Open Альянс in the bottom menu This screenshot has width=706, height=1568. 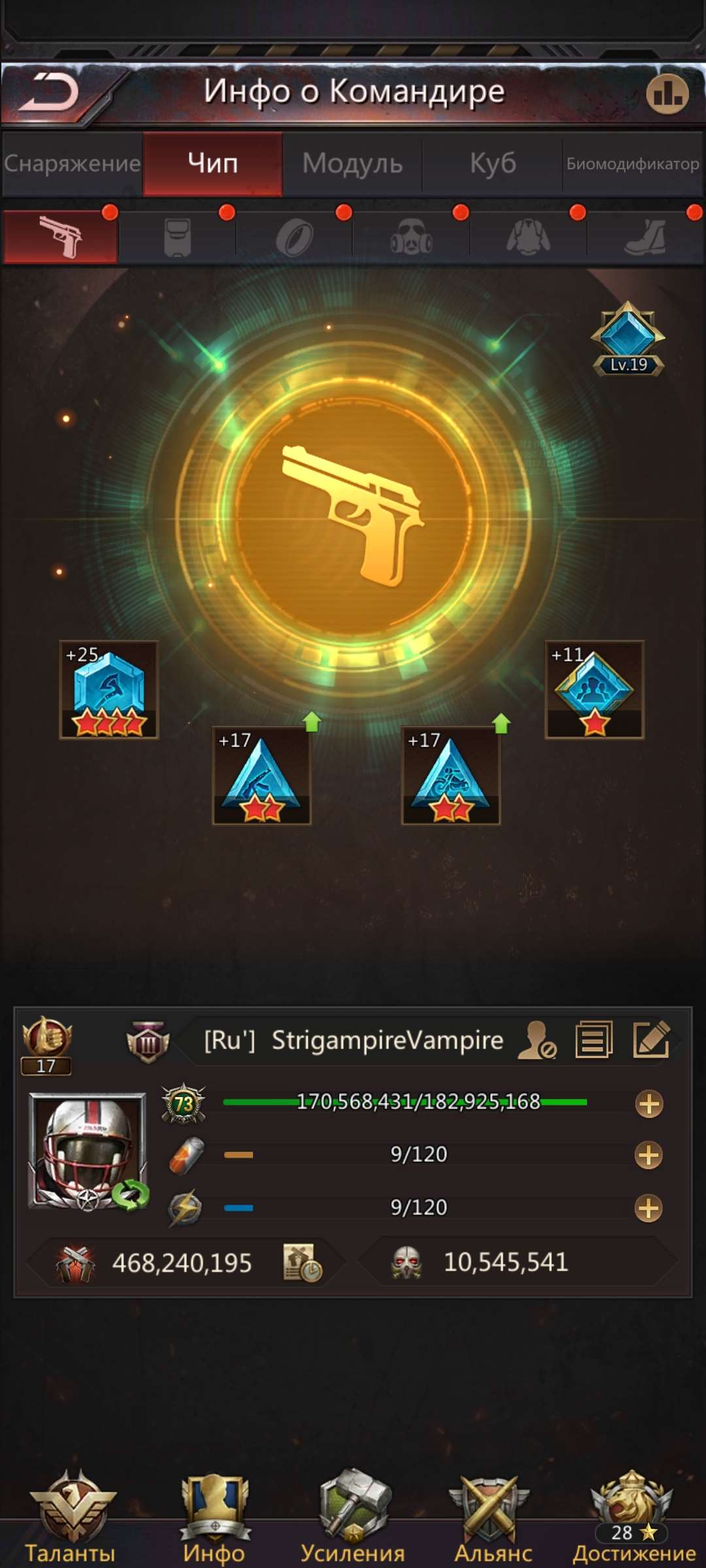pyautogui.click(x=492, y=1517)
